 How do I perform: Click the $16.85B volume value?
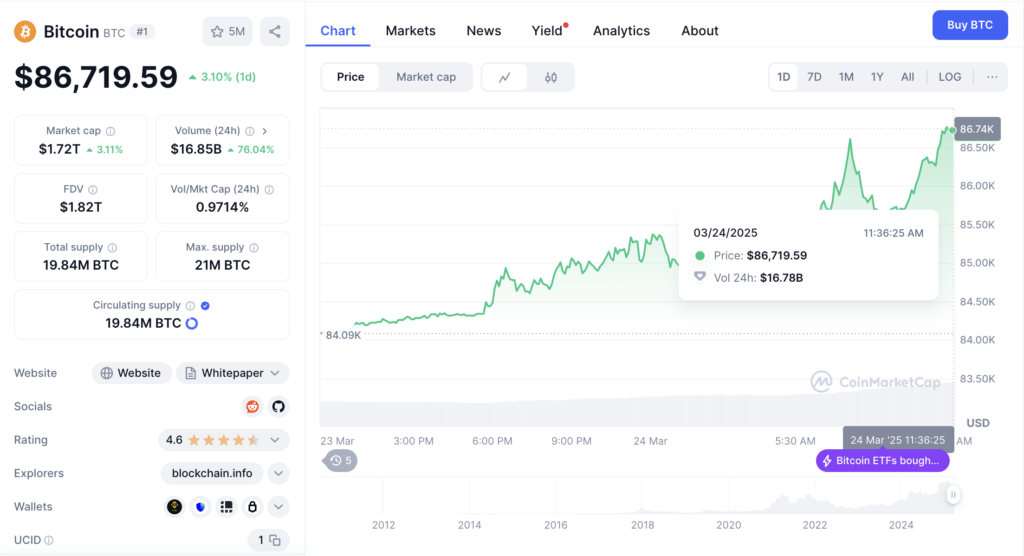tap(196, 149)
